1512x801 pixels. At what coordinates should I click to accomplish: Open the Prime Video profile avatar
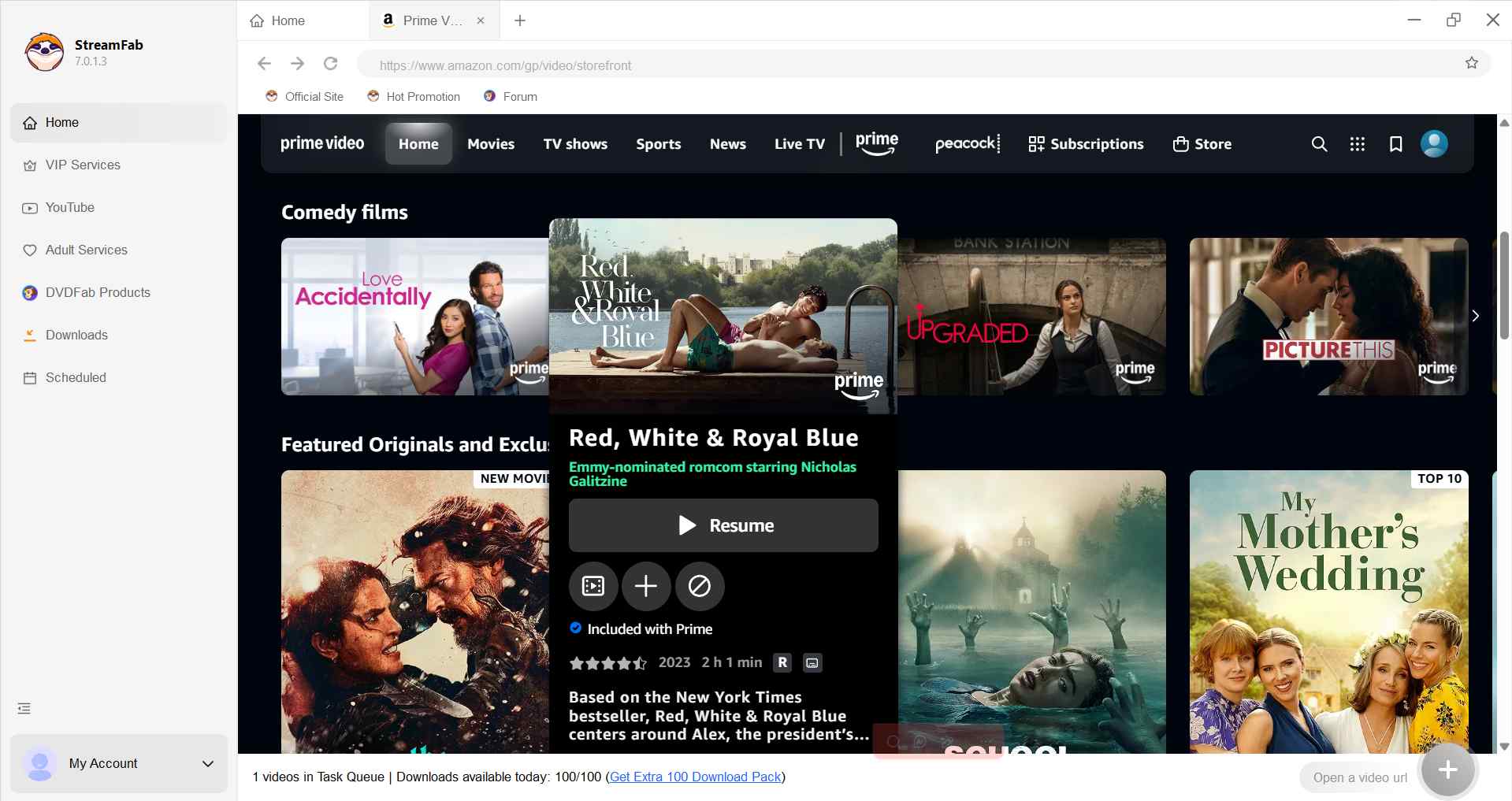1434,144
